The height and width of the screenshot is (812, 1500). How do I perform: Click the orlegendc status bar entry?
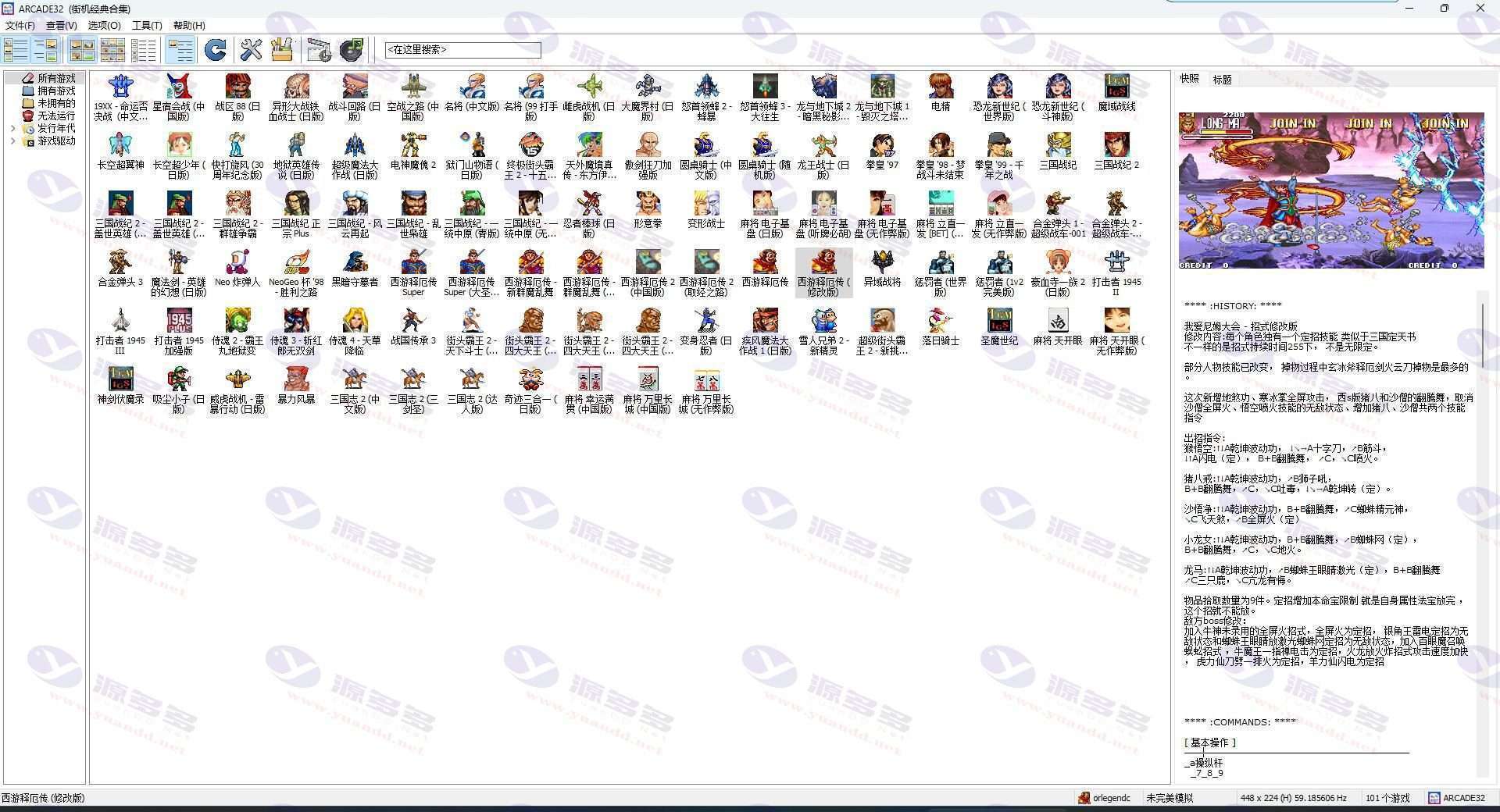click(x=1104, y=798)
